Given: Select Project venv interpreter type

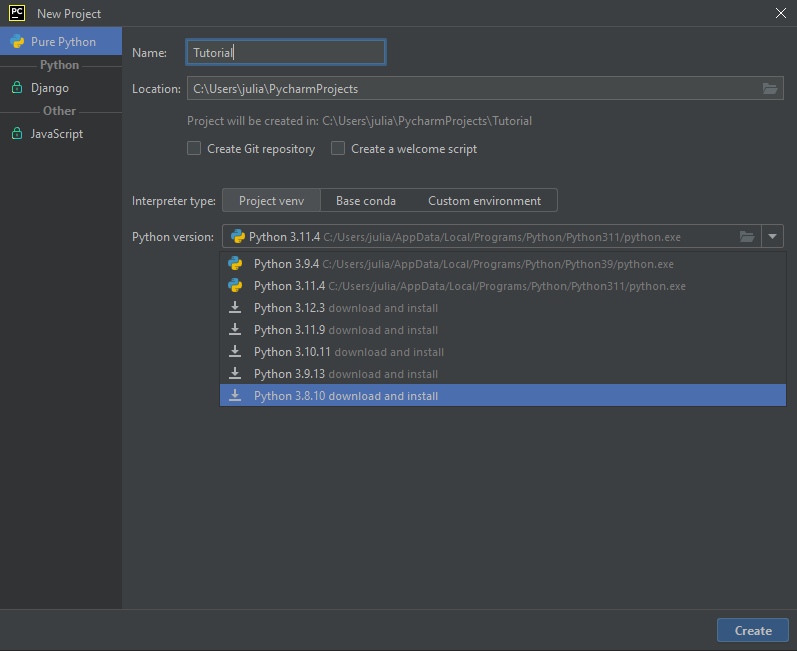Looking at the screenshot, I should [x=271, y=200].
